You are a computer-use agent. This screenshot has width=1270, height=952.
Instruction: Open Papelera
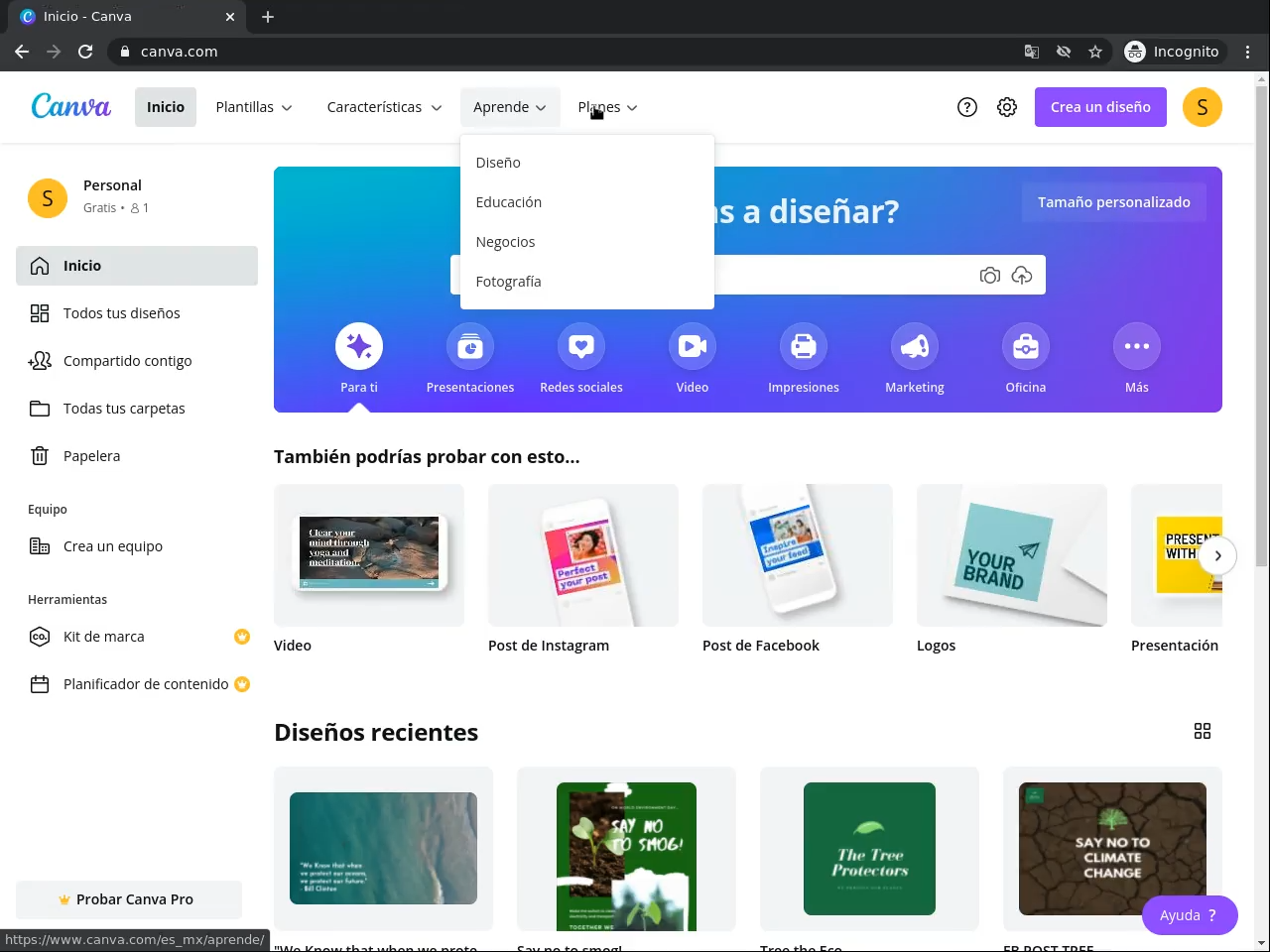[137, 456]
